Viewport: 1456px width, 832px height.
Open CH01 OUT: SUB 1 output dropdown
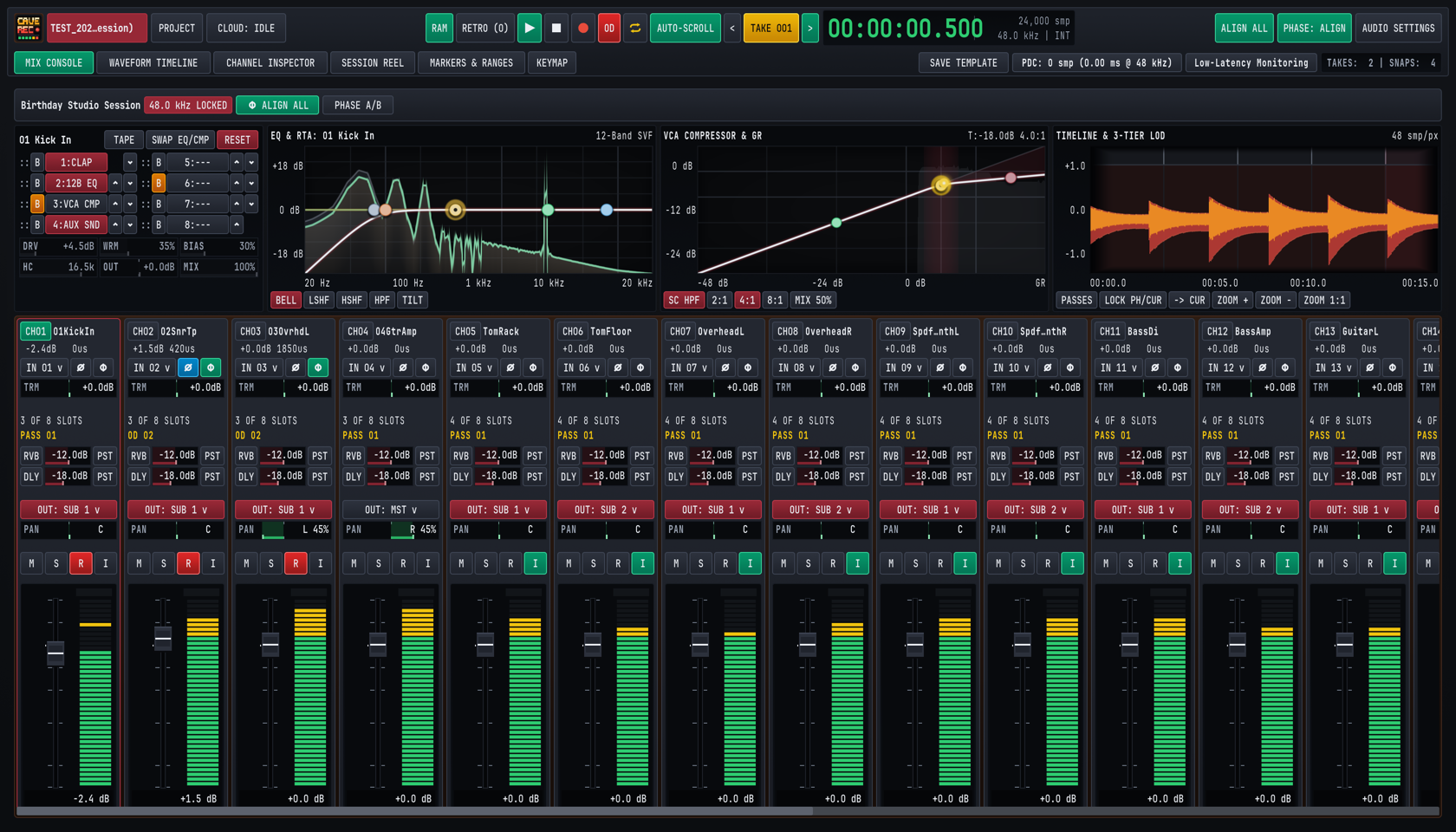point(68,510)
